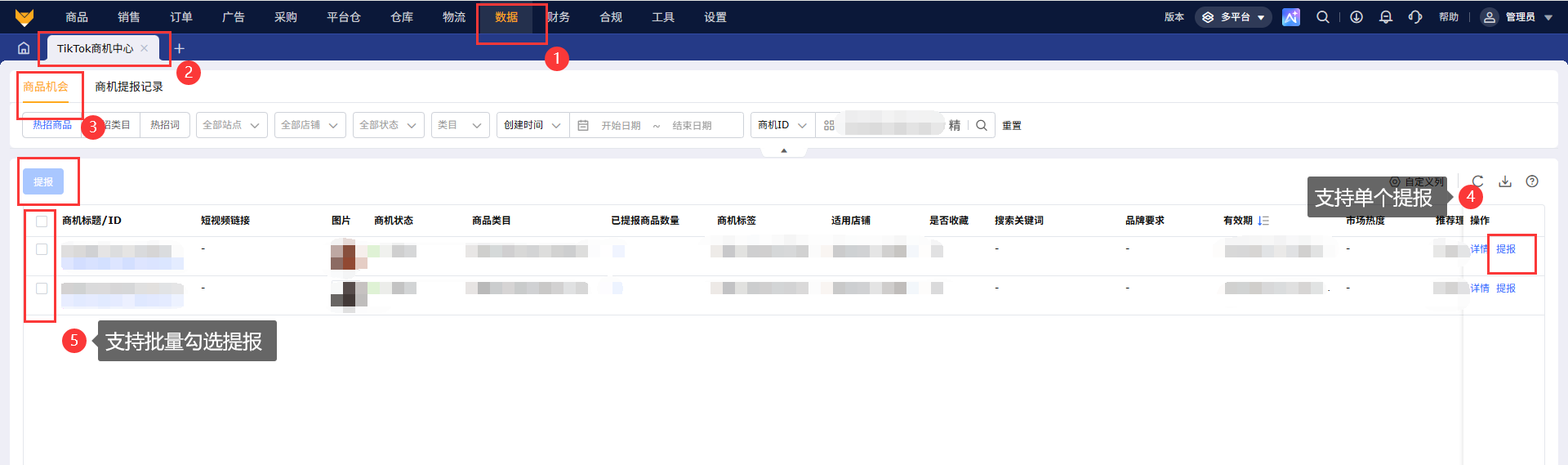Open the 广告 menu
Image resolution: width=1568 pixels, height=465 pixels.
coord(234,17)
